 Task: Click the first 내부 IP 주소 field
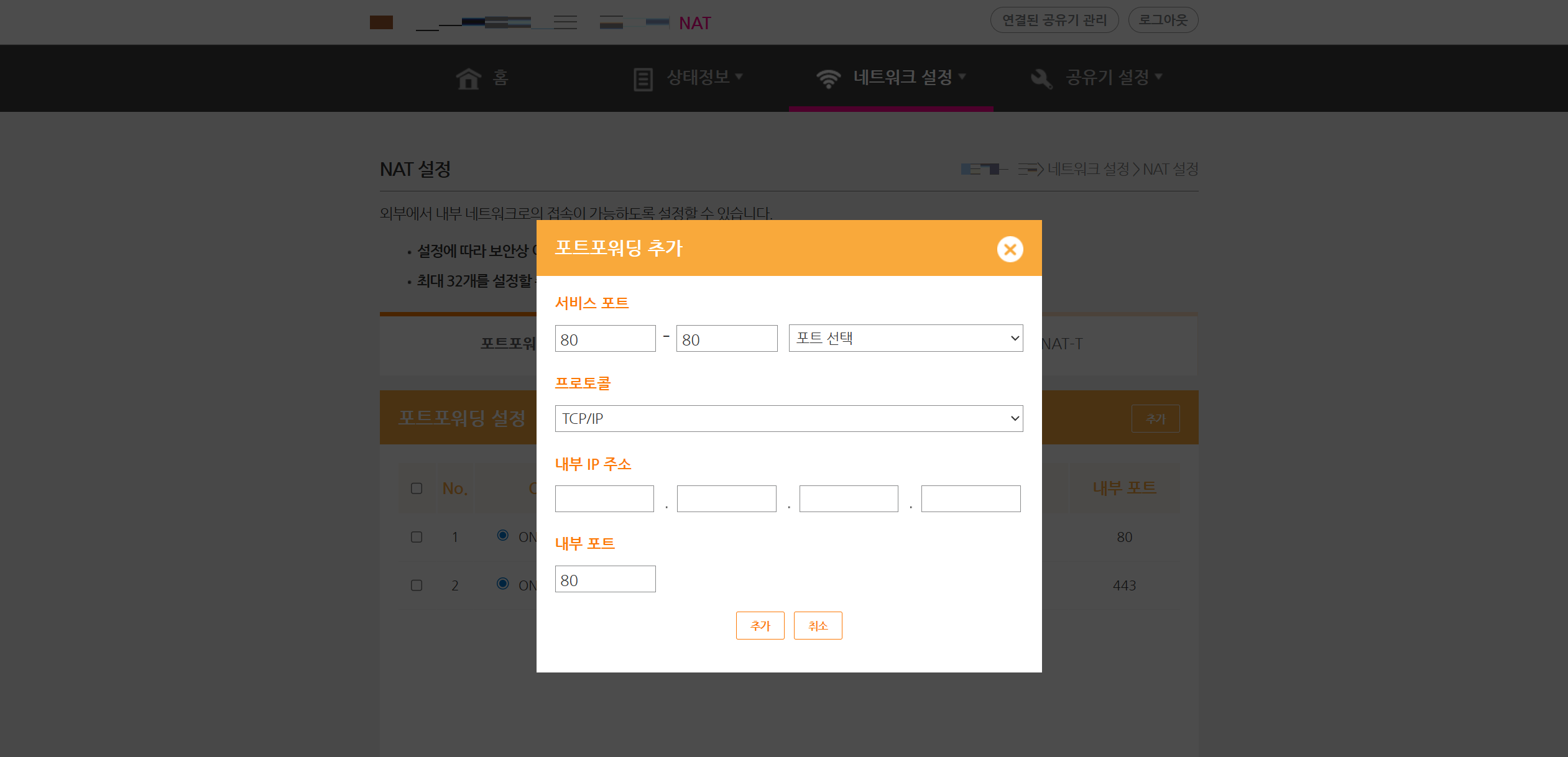click(x=604, y=498)
